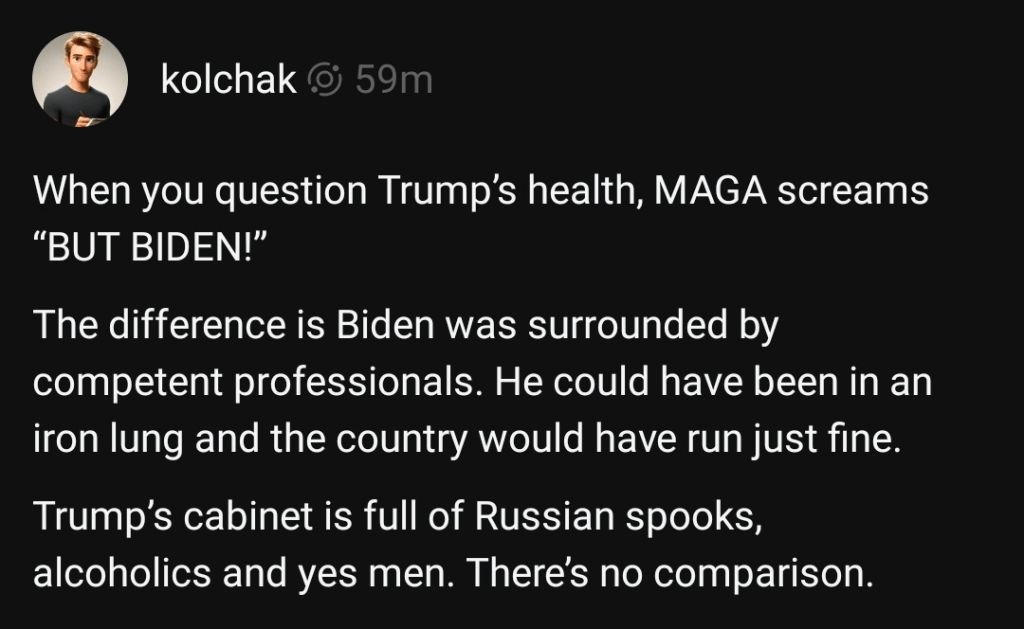
Task: Click the swirl badge icon beside kolchak
Action: pos(327,80)
